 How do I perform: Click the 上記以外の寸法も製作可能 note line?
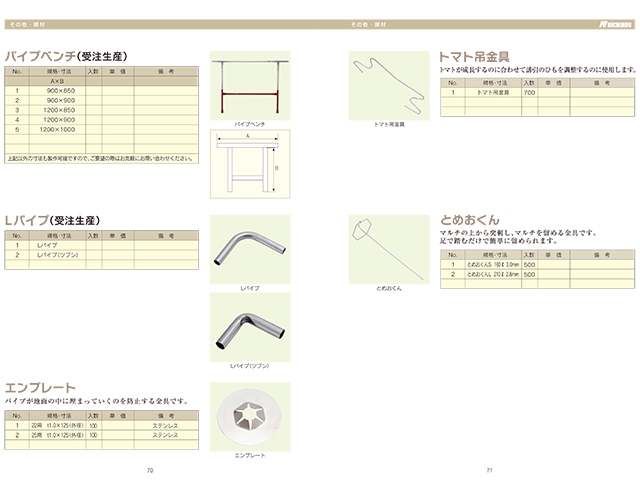[x=100, y=158]
